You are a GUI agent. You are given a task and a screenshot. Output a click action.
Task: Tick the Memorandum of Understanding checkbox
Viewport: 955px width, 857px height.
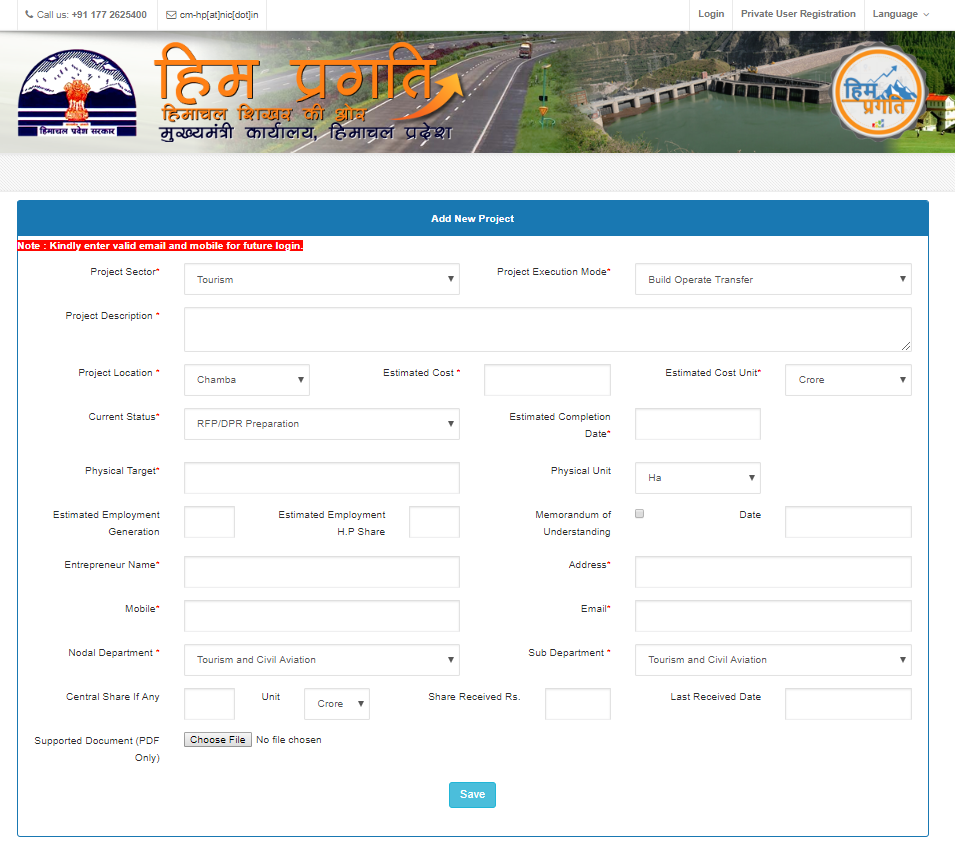tap(640, 514)
